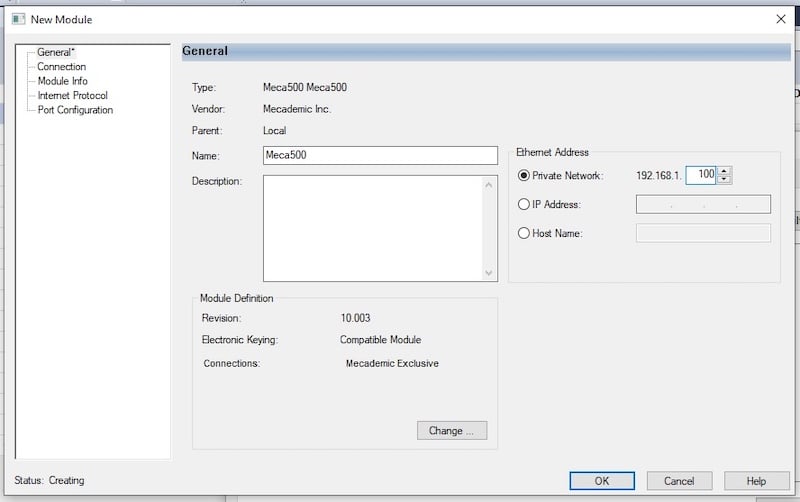
Task: Click the disabled Host Name entry box
Action: coord(703,233)
